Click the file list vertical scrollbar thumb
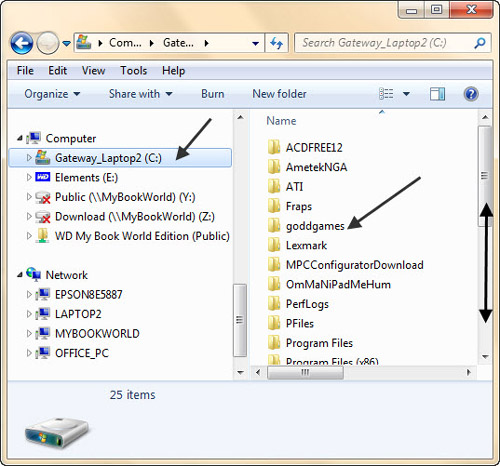This screenshot has height=466, width=500. click(x=485, y=176)
